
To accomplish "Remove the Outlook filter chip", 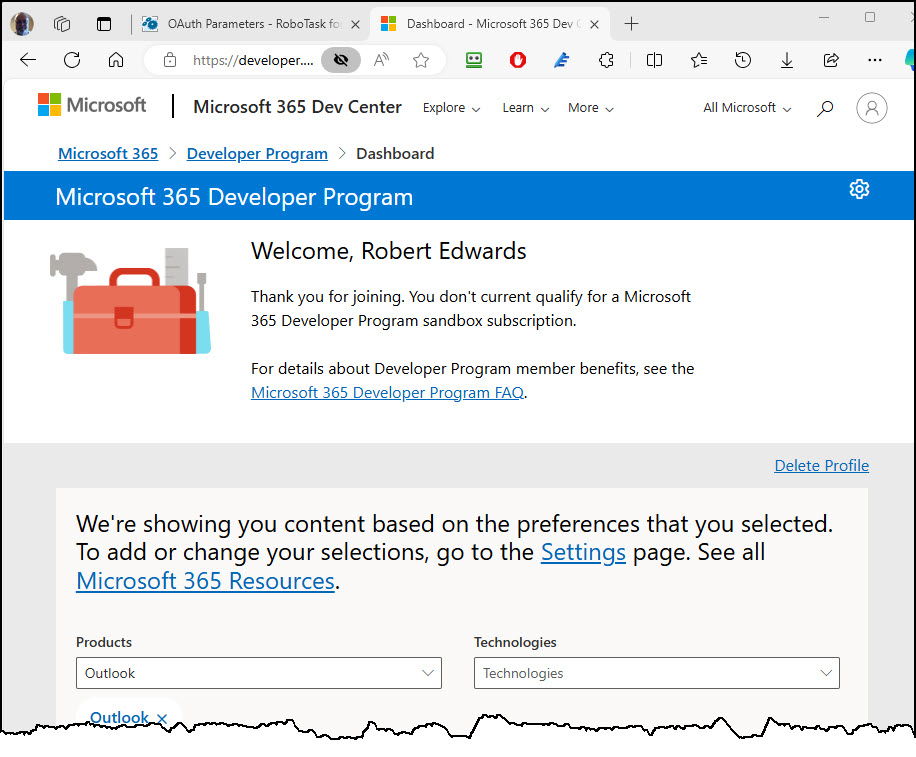I will [162, 718].
